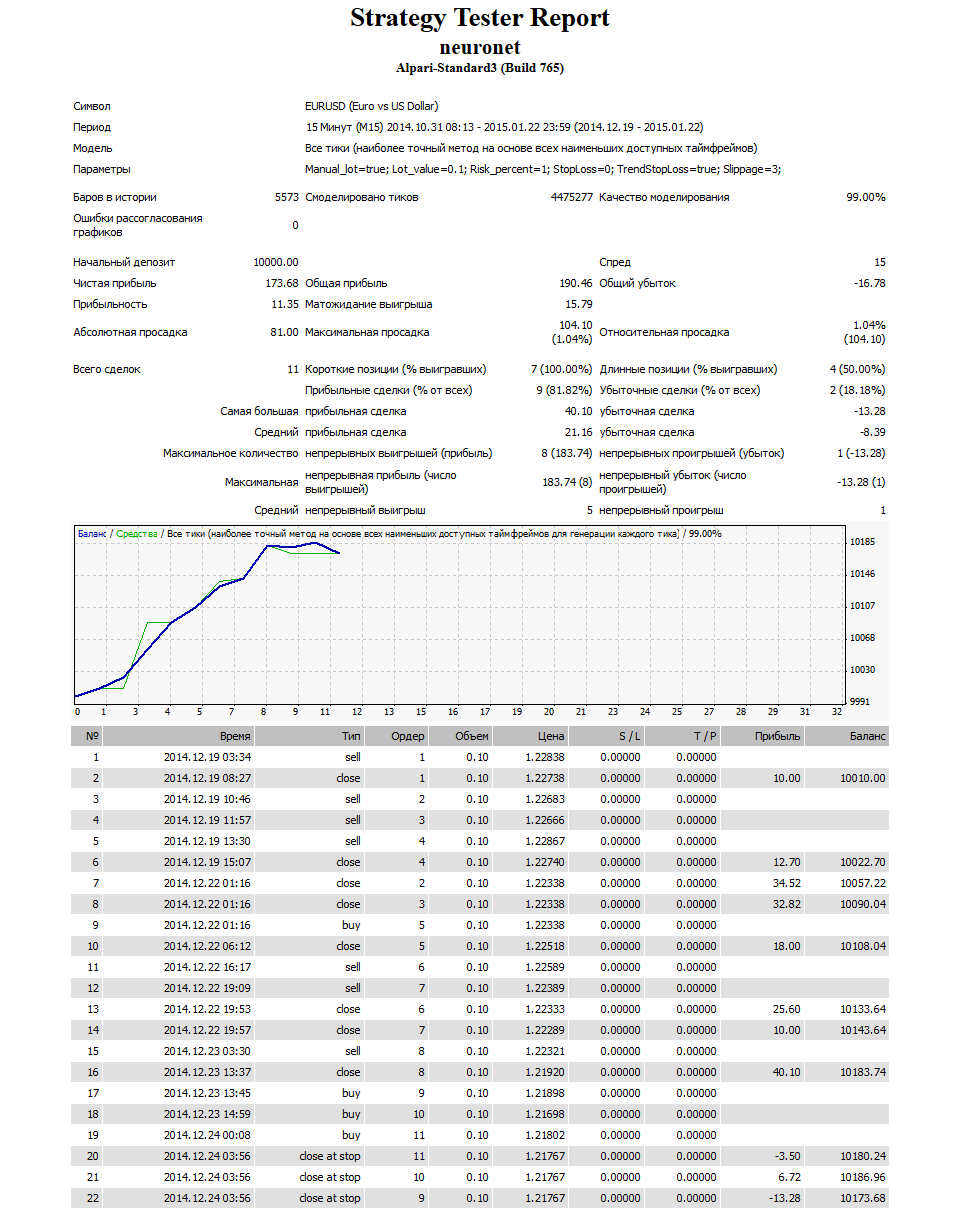Click the profit factor value 11.35

285,304
